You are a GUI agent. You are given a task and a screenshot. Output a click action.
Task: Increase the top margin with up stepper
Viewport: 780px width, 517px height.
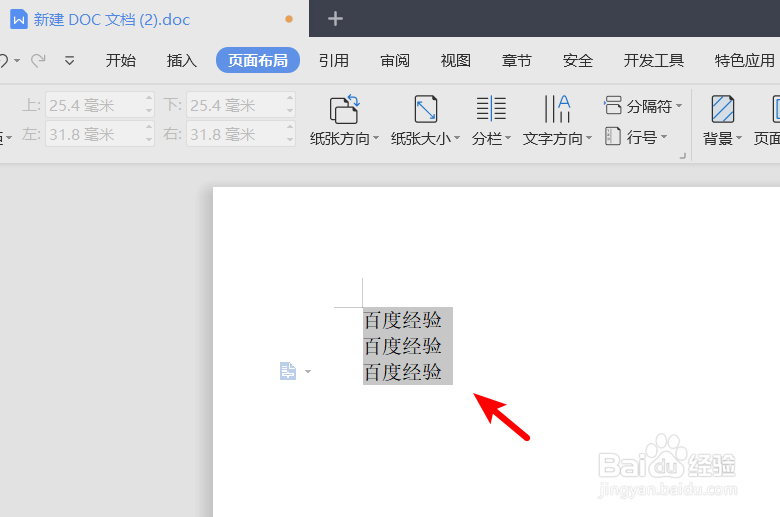(x=149, y=99)
